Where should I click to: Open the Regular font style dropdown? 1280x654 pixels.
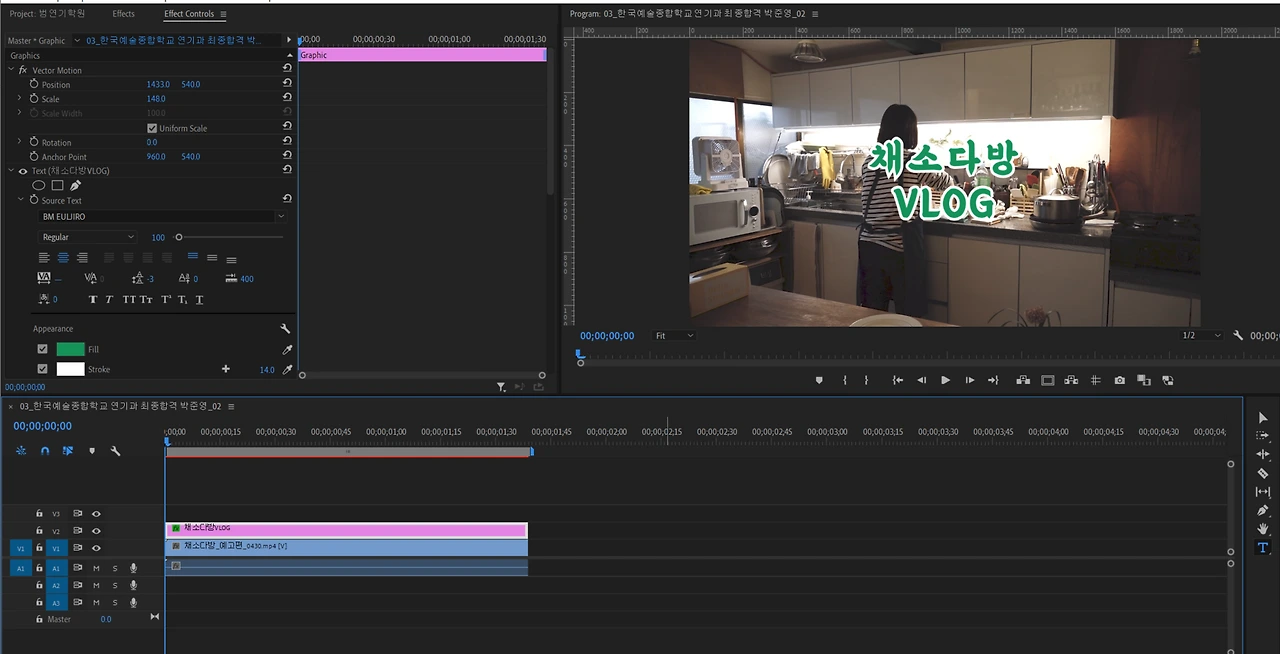87,237
